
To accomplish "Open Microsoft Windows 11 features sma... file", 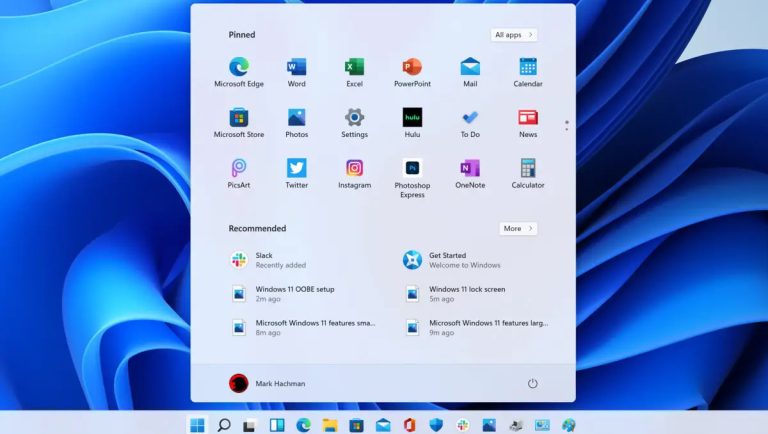I will [x=303, y=328].
